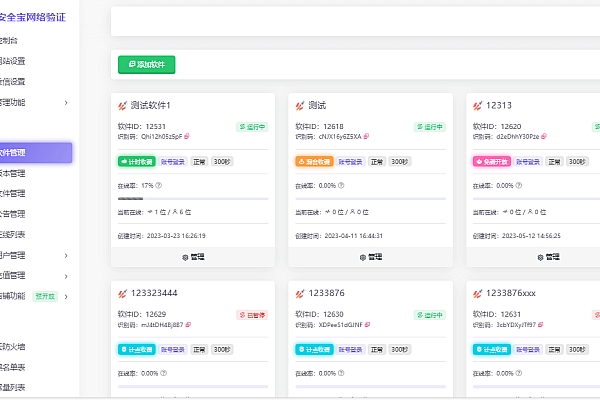
Task: Click 300秒 tag on 12313 card
Action: click(x=577, y=162)
